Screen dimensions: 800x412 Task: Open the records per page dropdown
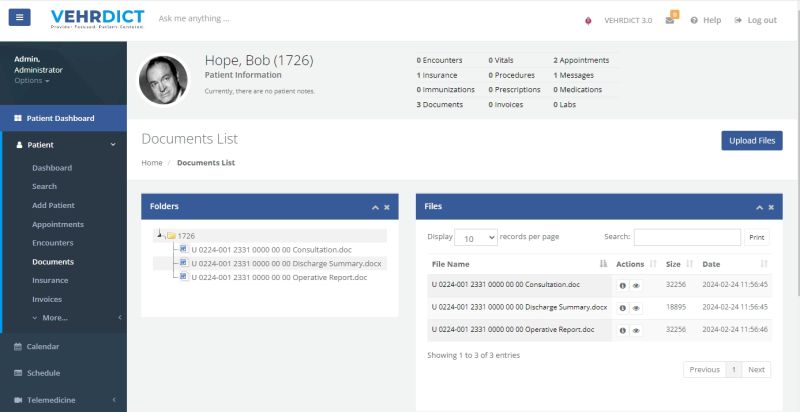pyautogui.click(x=476, y=238)
